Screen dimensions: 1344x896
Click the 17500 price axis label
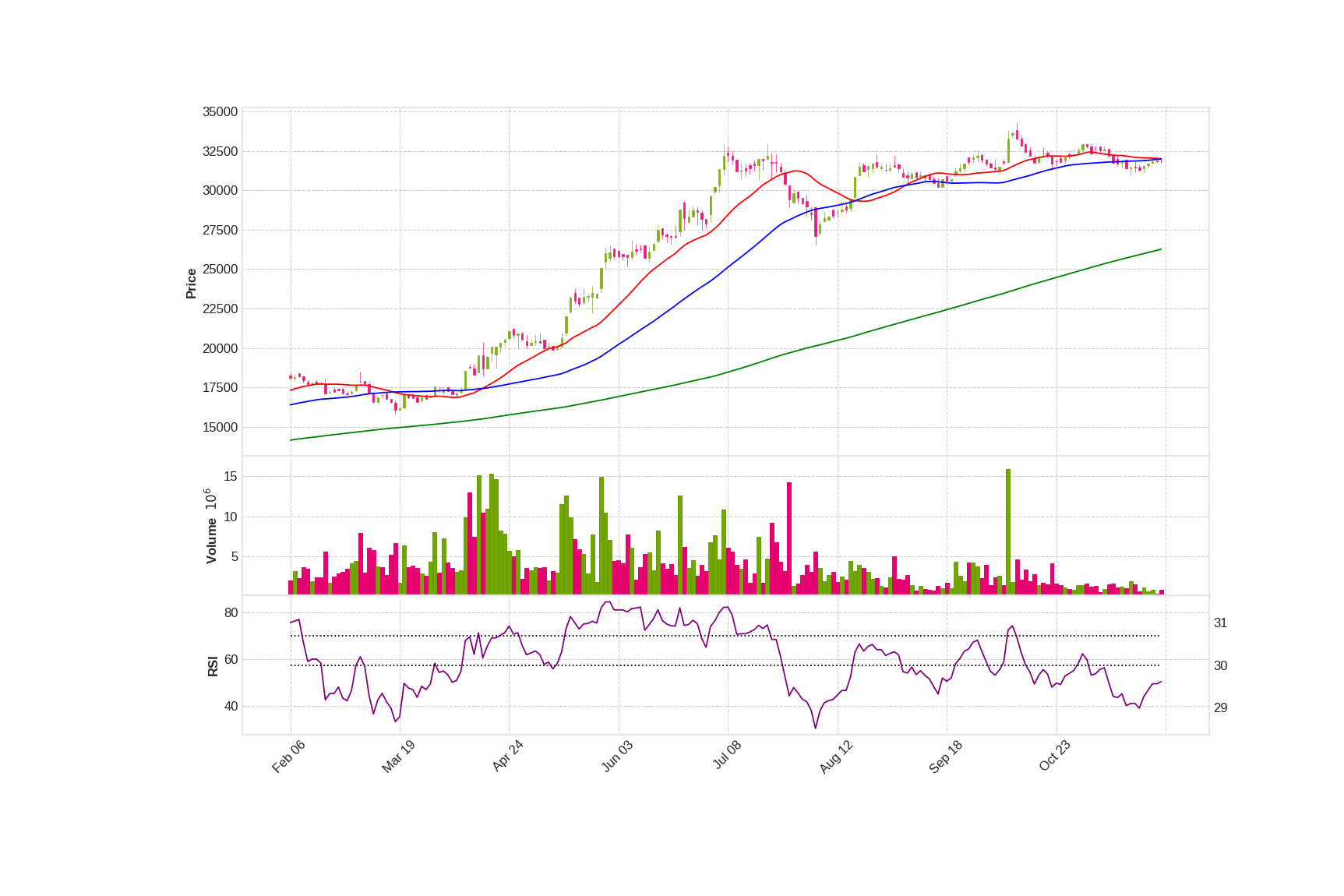coord(220,388)
